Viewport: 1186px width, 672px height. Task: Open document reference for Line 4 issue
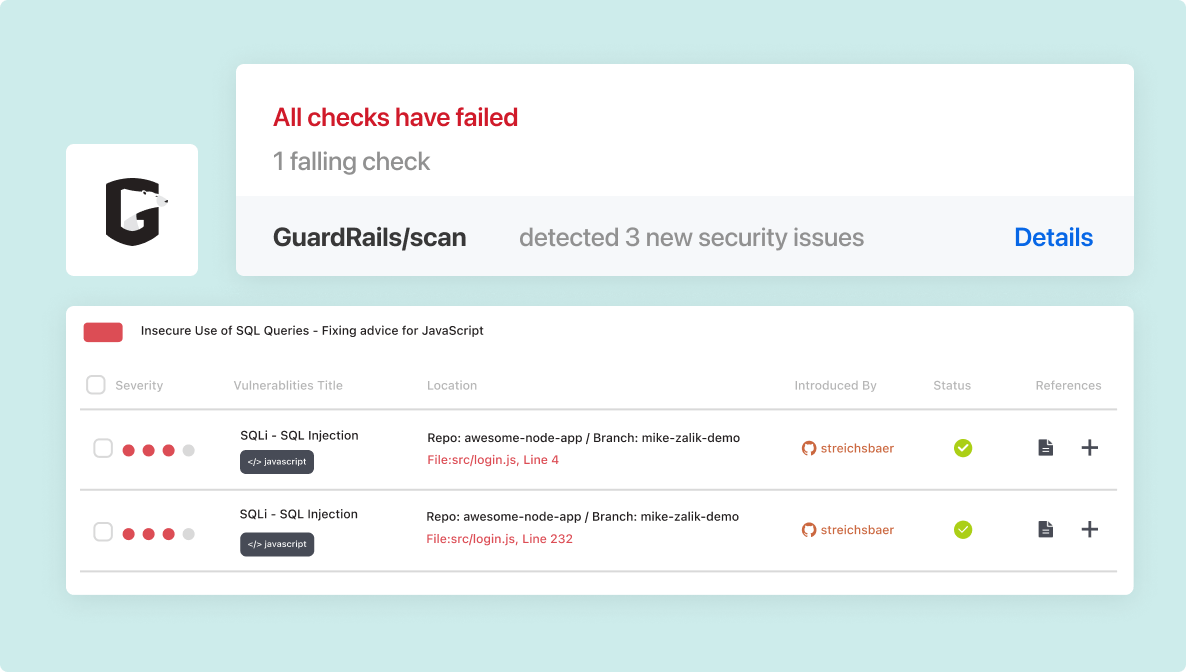coord(1045,448)
